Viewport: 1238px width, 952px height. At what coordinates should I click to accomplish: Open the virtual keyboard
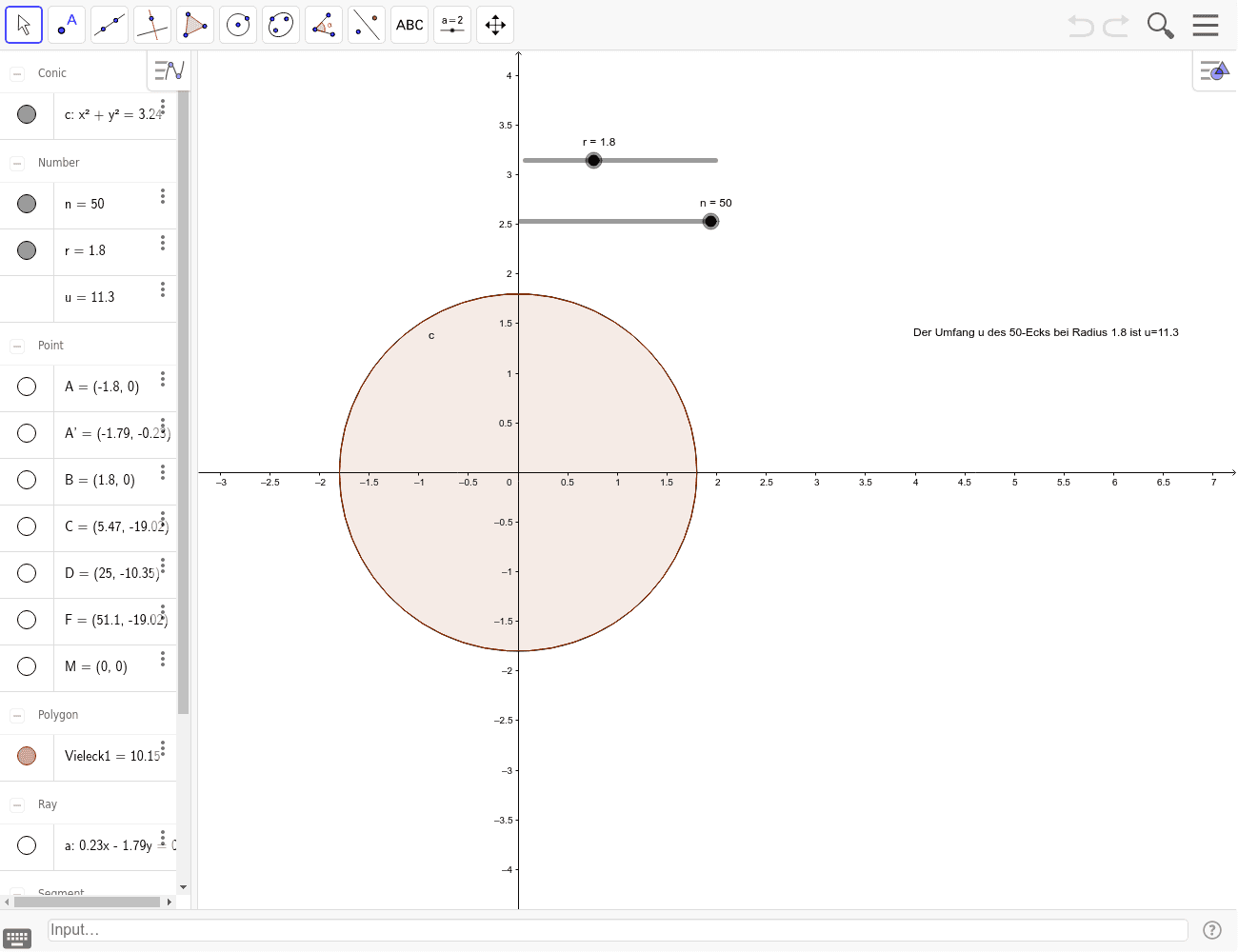18,939
